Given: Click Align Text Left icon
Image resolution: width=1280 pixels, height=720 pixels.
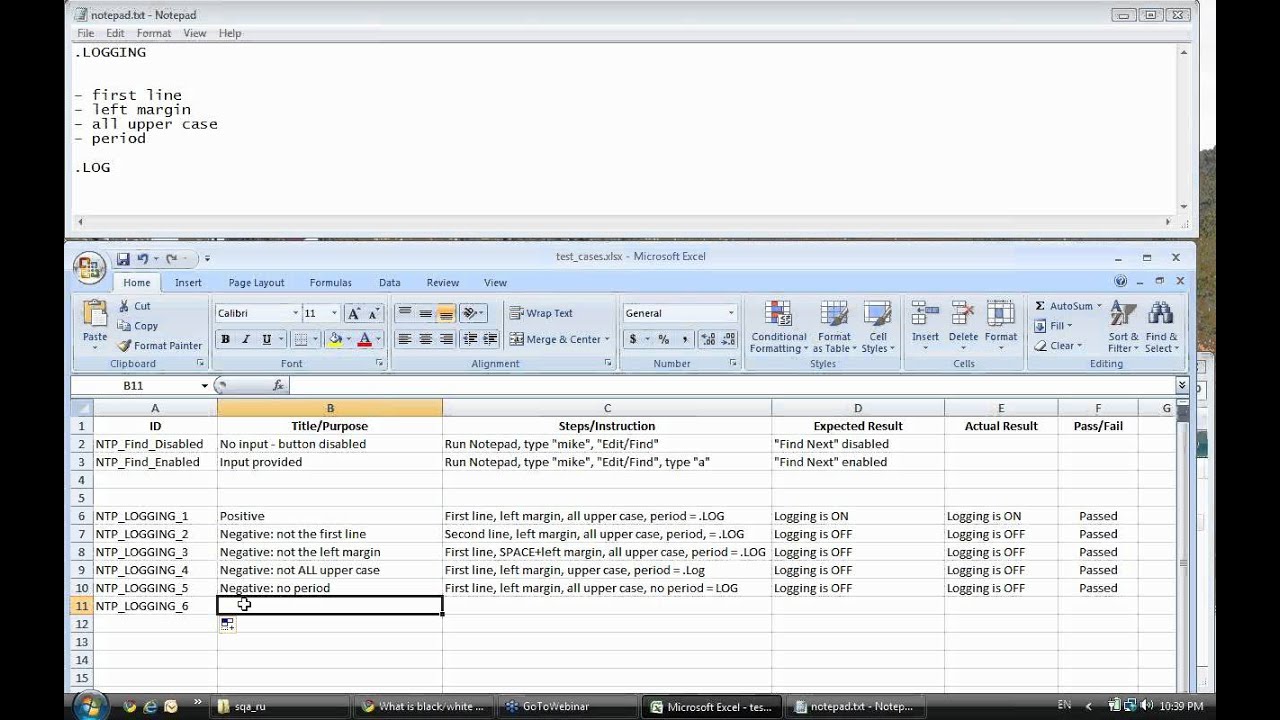Looking at the screenshot, I should [405, 339].
